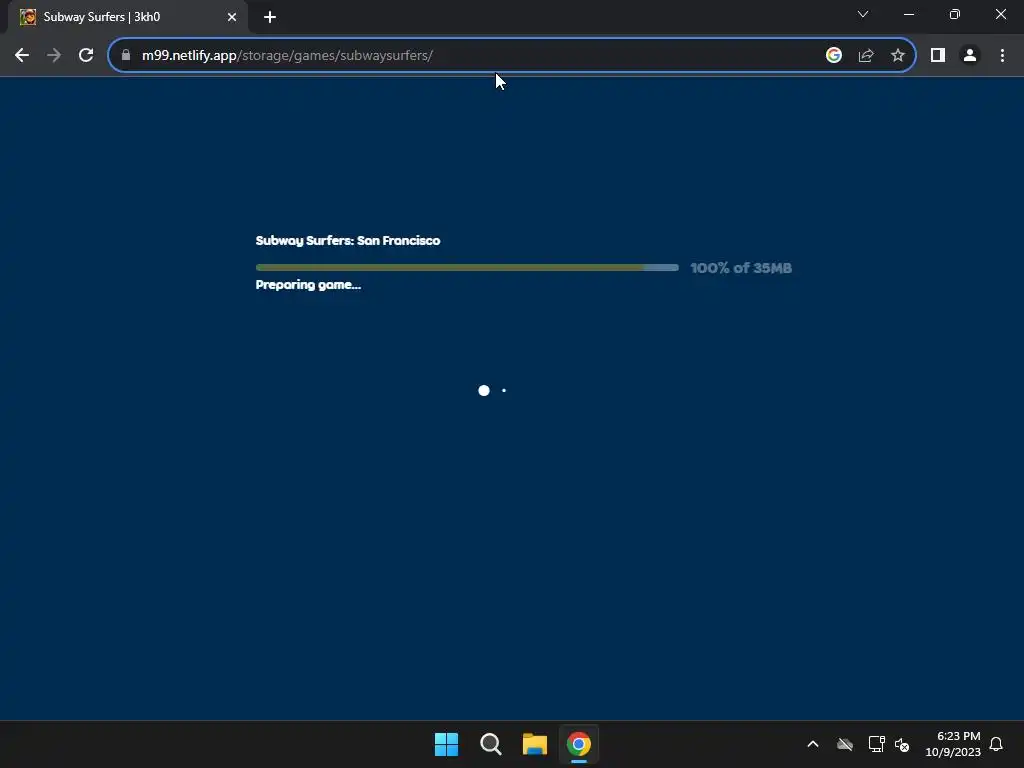Restore down the Chrome window
The width and height of the screenshot is (1024, 768).
coord(955,14)
